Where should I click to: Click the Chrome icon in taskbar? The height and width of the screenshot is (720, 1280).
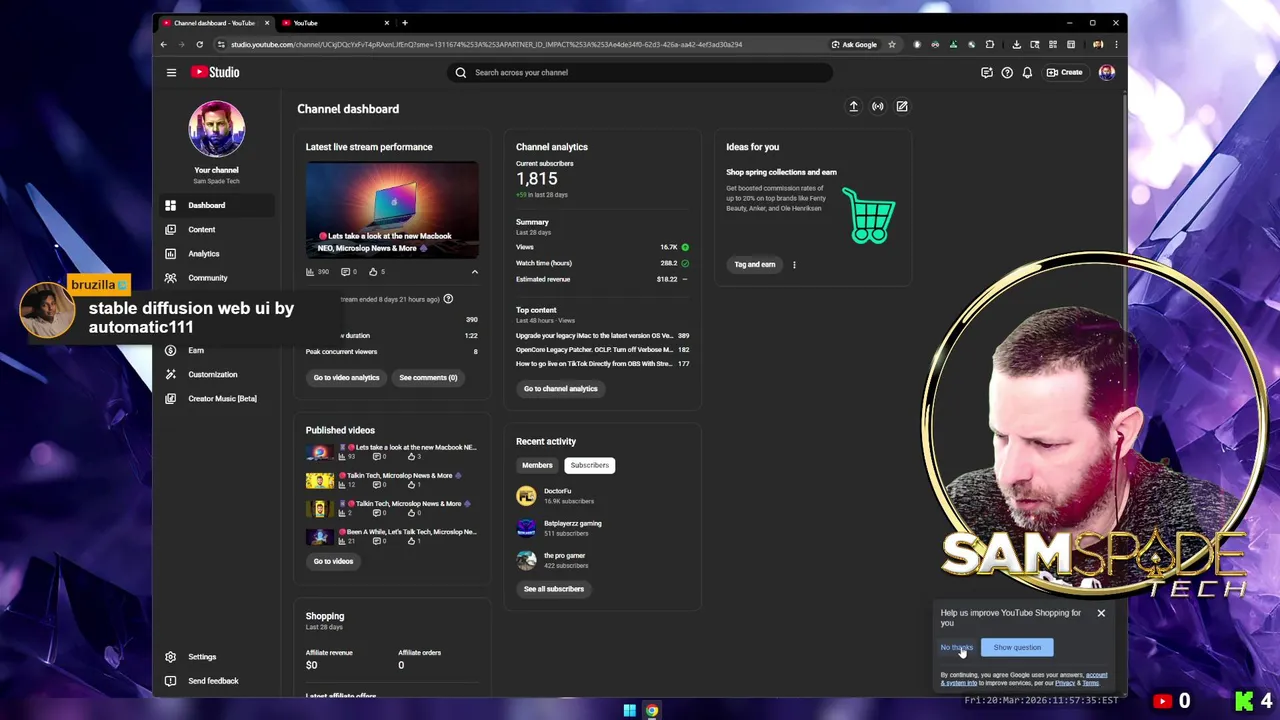click(652, 711)
